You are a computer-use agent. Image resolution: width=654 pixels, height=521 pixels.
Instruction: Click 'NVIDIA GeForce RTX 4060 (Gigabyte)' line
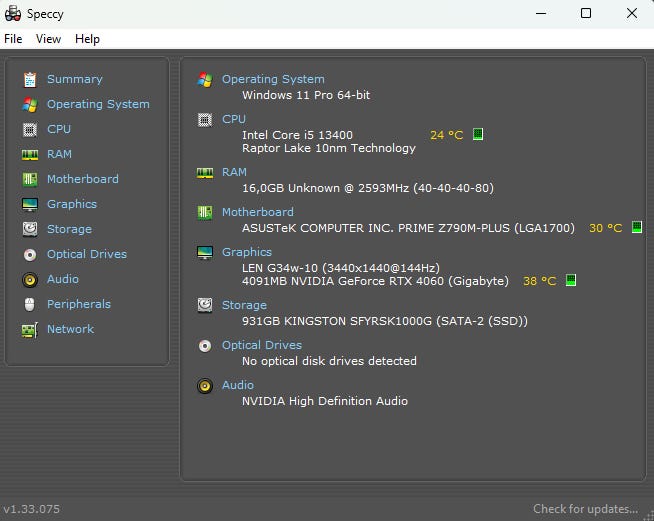pyautogui.click(x=375, y=281)
